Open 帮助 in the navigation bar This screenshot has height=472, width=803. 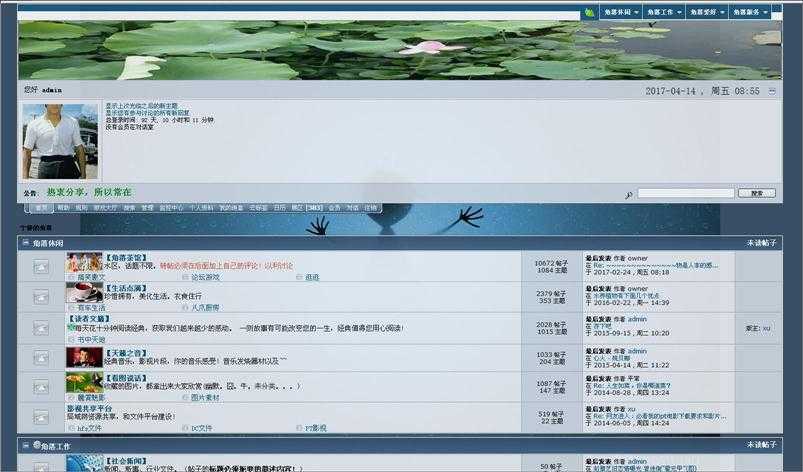point(63,208)
